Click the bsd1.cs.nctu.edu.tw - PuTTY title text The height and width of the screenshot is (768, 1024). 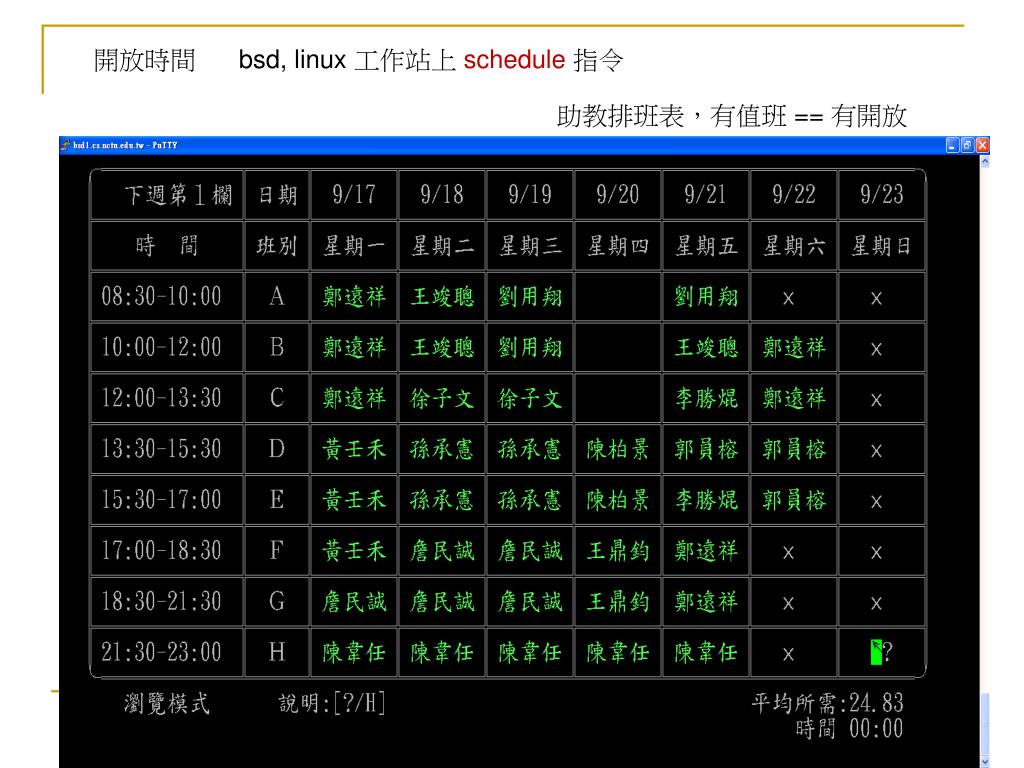(125, 145)
